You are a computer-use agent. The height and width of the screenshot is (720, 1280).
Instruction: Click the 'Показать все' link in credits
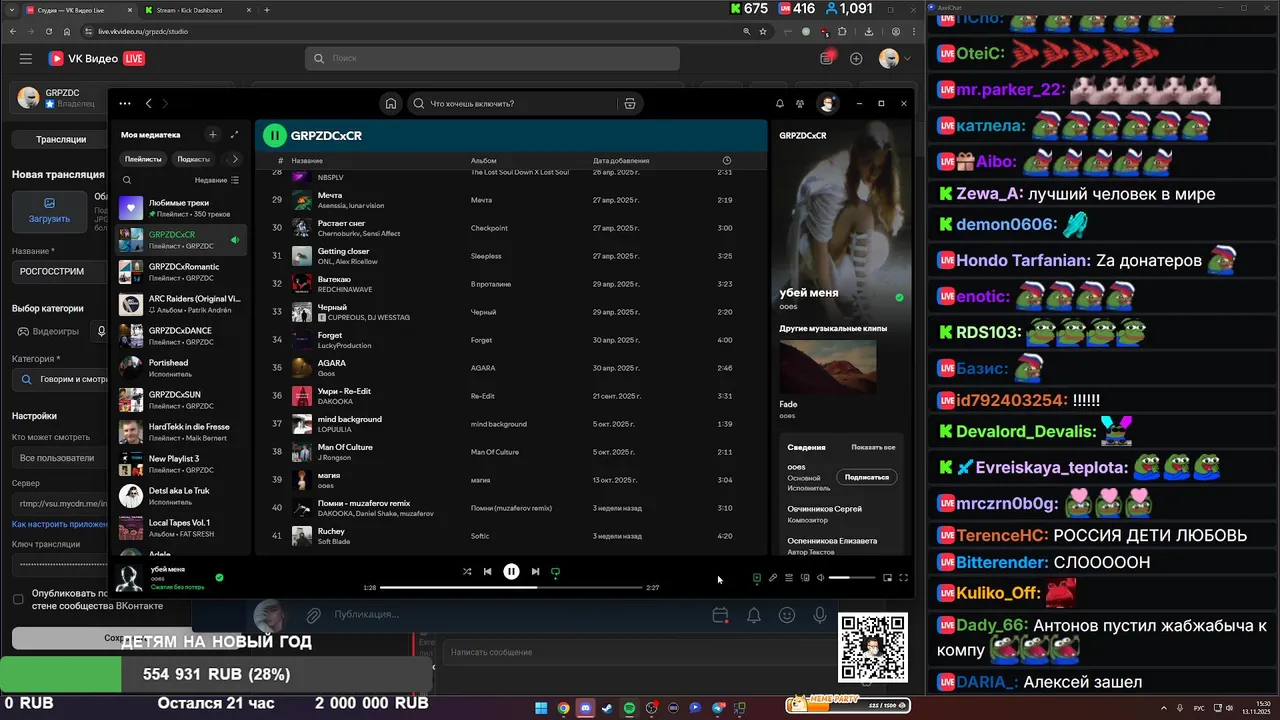pyautogui.click(x=873, y=447)
